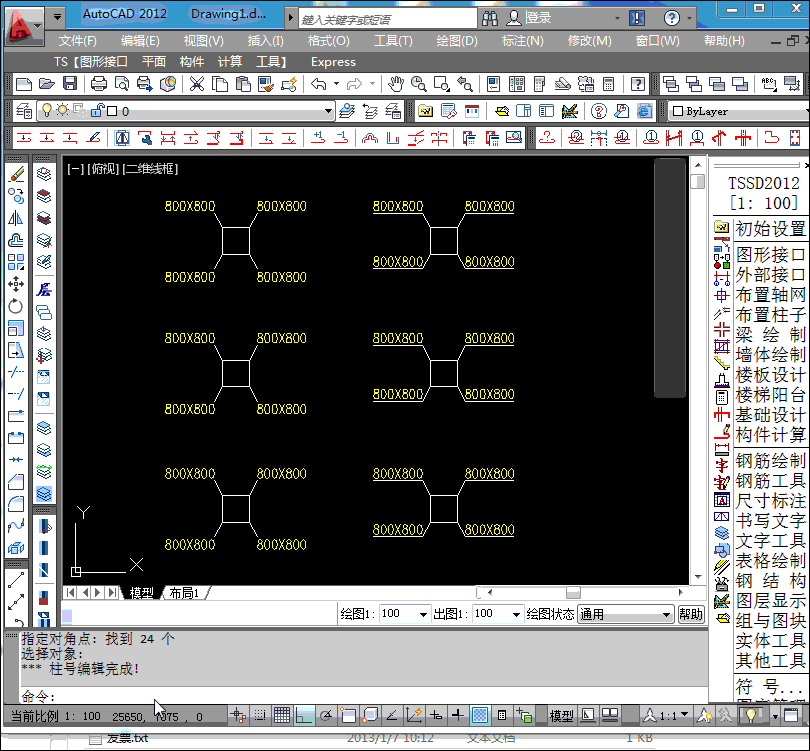Select the Erase tool in modify toolbar

point(16,175)
